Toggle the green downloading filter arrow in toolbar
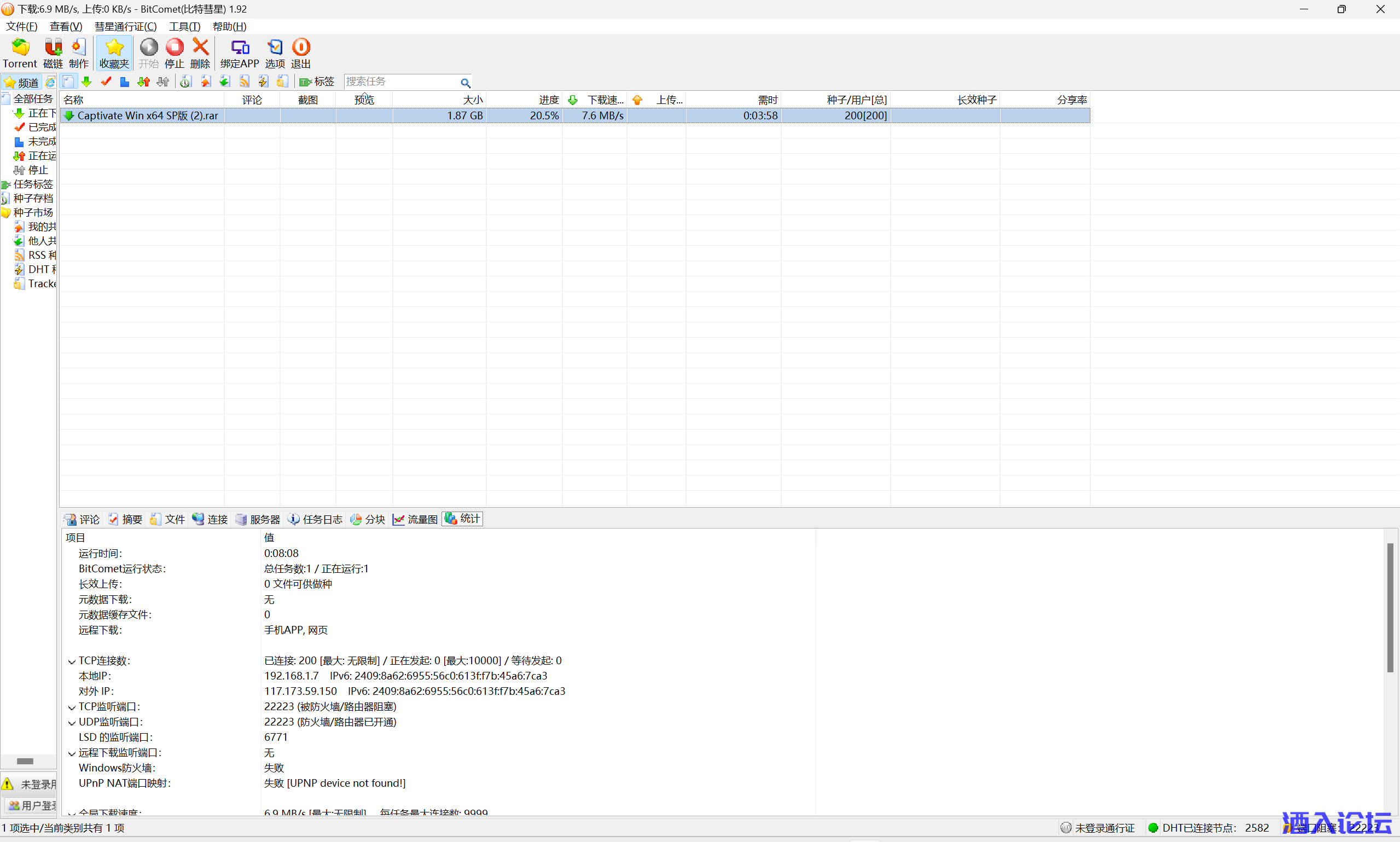 click(87, 82)
